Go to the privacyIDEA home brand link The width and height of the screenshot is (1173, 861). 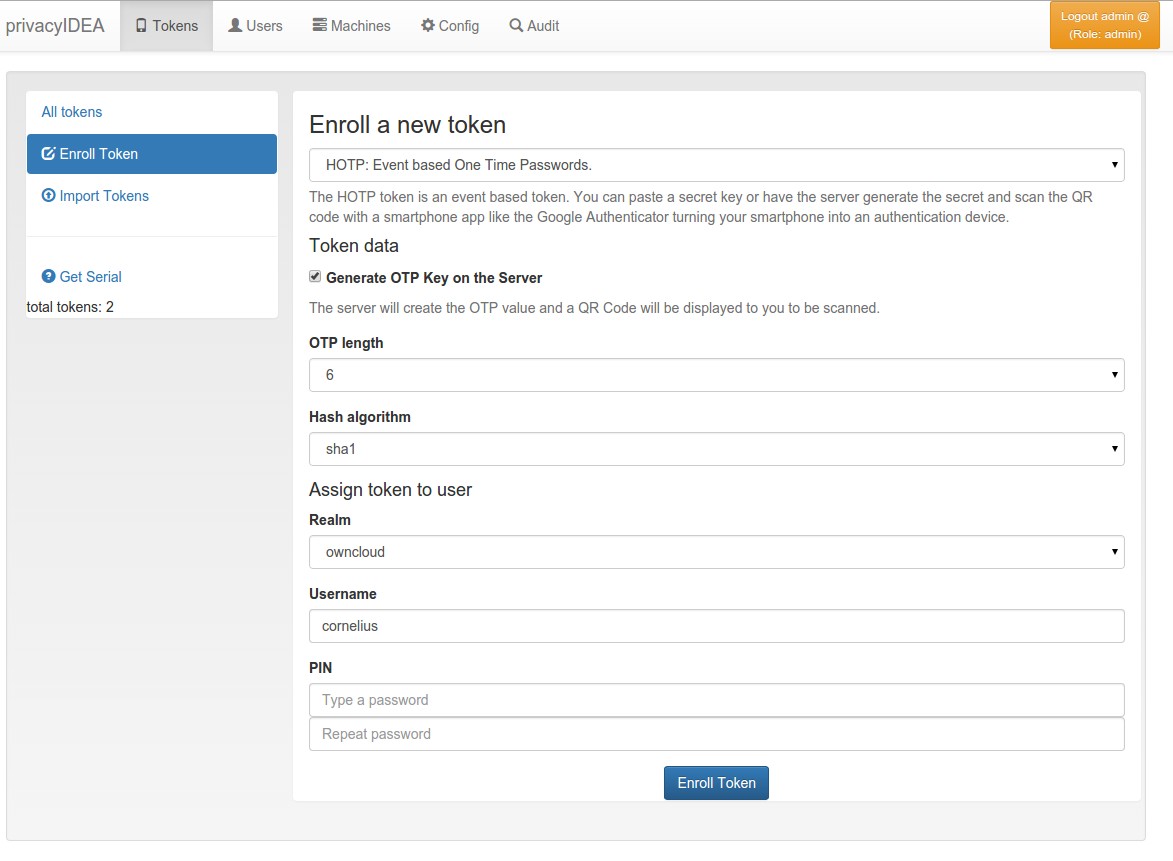point(55,25)
